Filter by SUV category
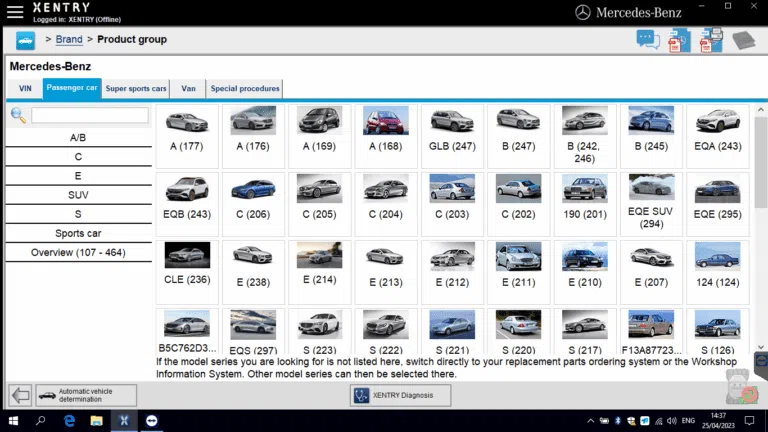The width and height of the screenshot is (768, 432). point(78,195)
